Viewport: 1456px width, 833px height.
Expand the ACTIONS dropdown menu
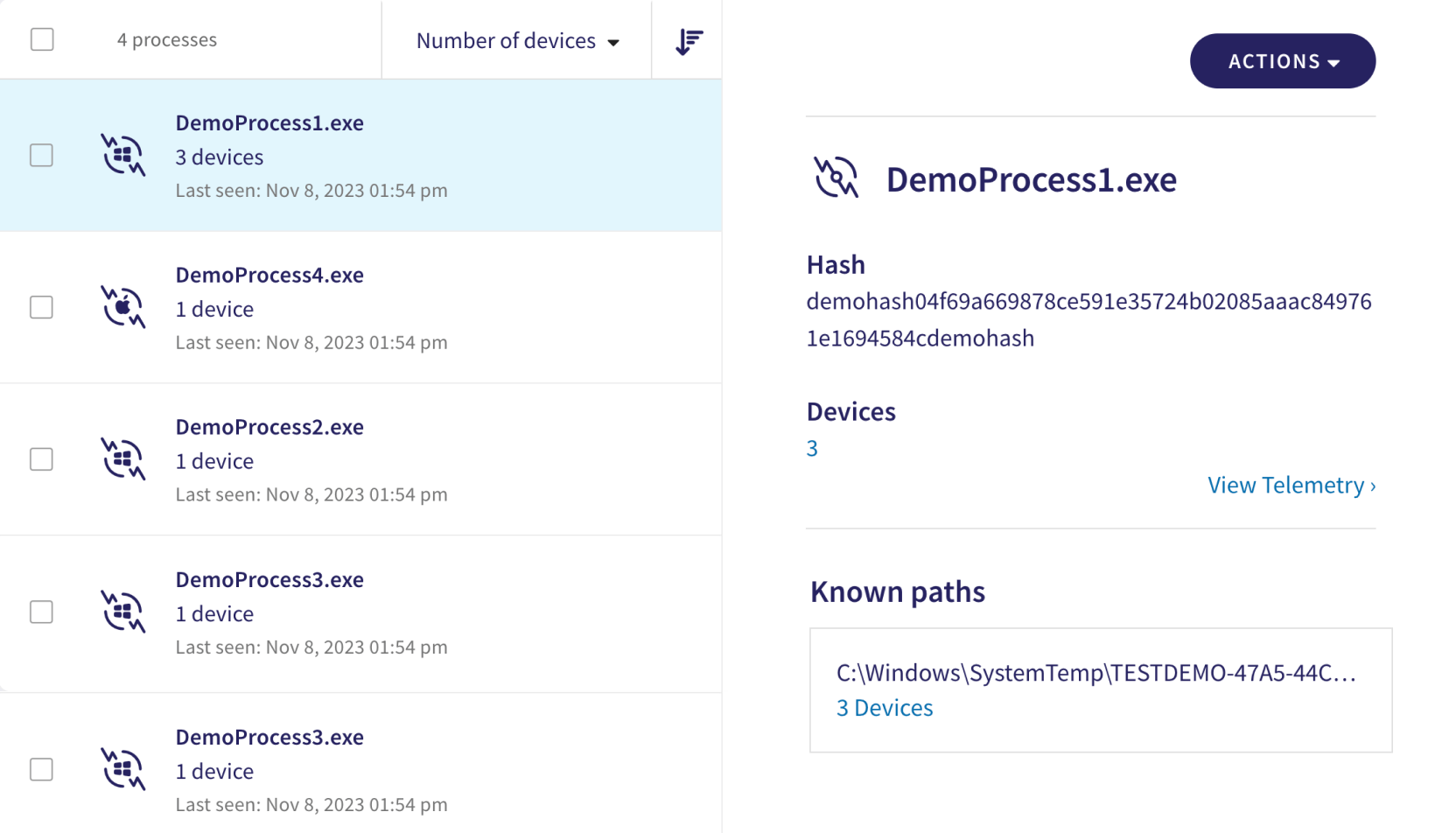1282,61
